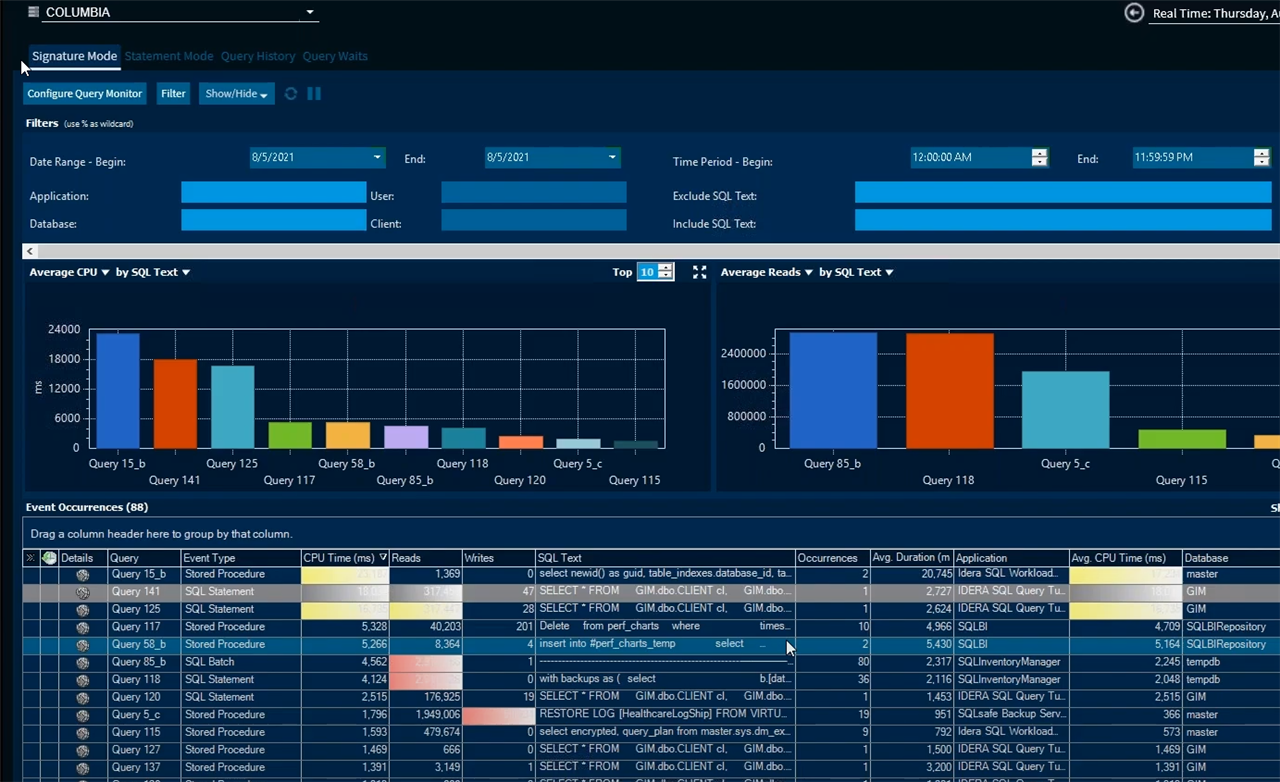Screen dimensions: 1280x782
Task: Click the Query 85_b bar in Reads chart
Action: (x=832, y=390)
